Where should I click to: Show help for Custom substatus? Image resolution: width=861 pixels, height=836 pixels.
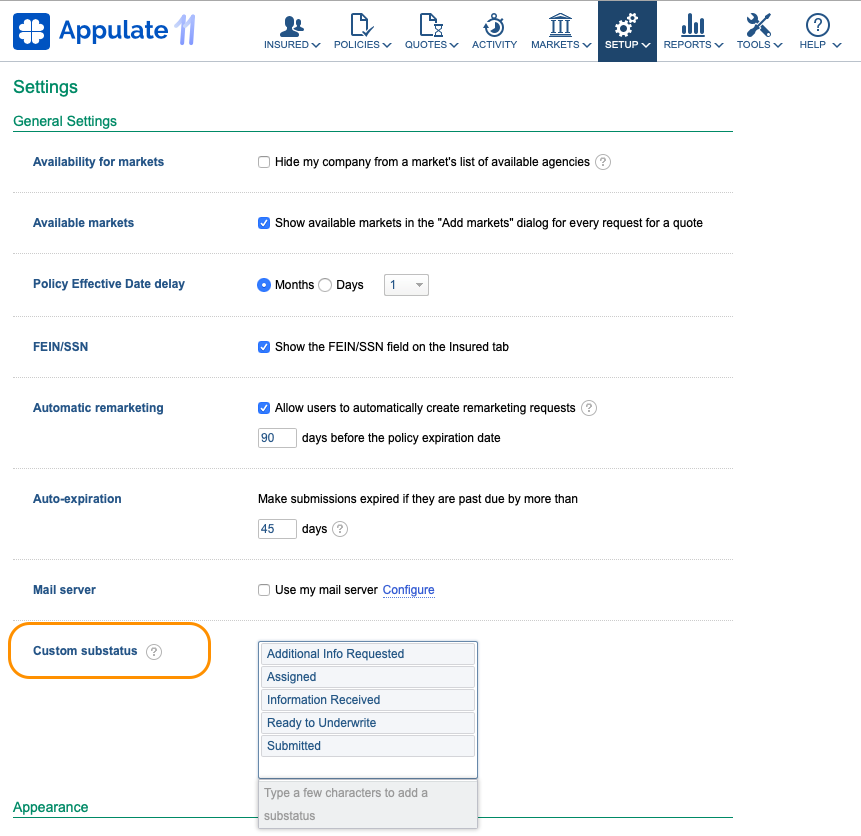(154, 652)
